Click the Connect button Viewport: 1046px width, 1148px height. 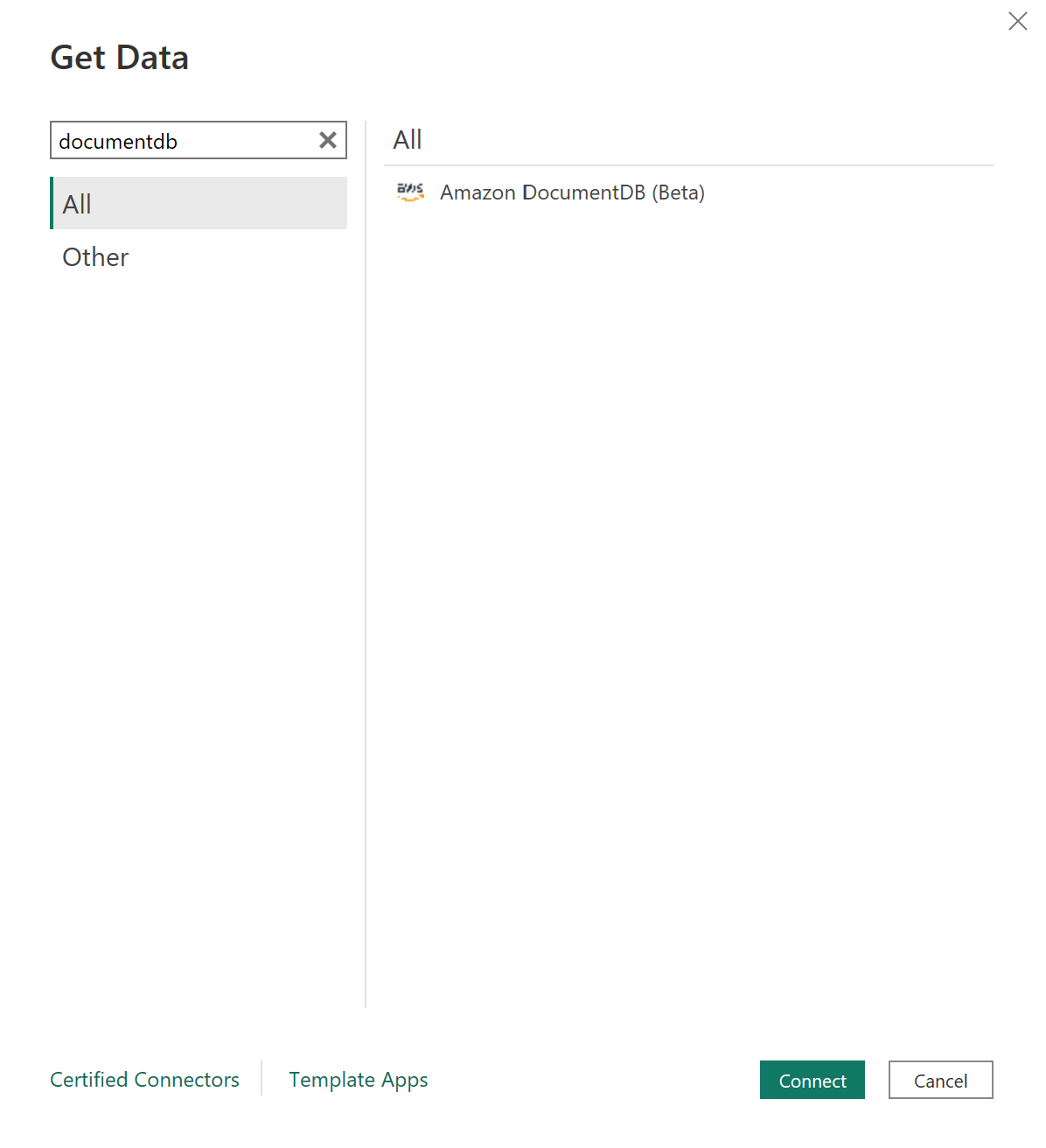(812, 1080)
